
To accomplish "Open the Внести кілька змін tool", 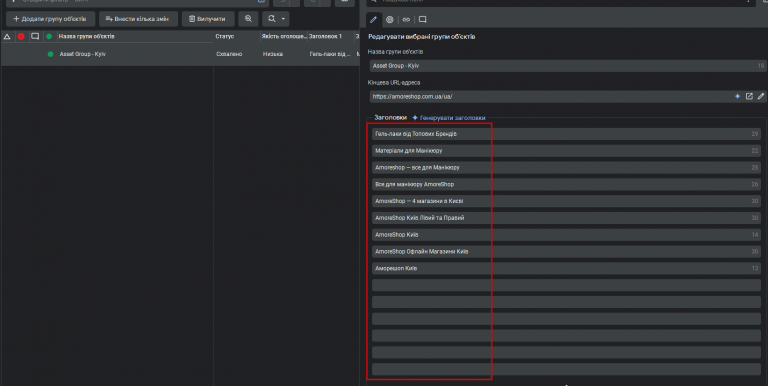I will point(138,19).
